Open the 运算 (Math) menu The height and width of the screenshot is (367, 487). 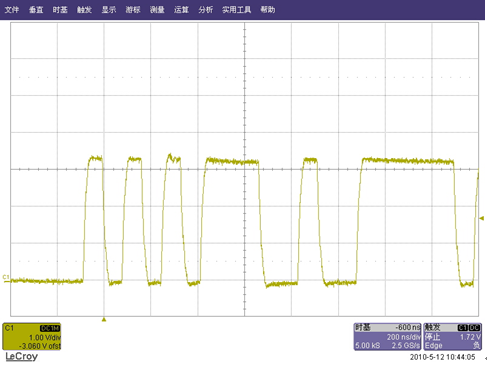(181, 10)
